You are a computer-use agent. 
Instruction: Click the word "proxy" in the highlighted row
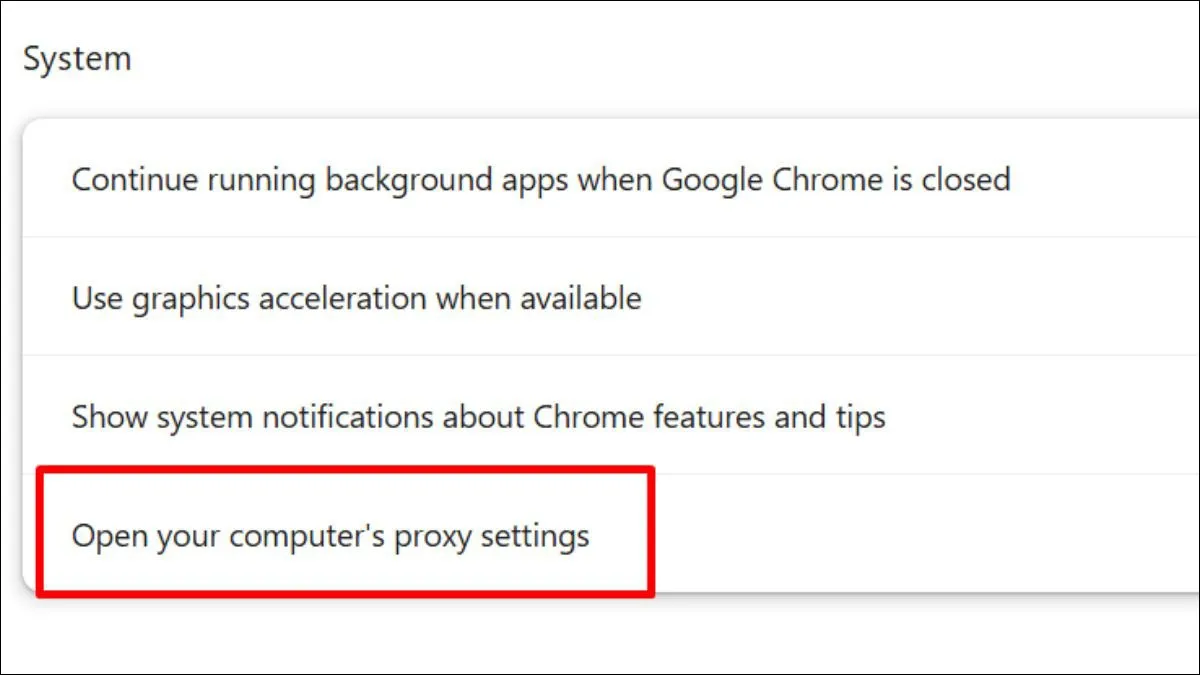click(431, 537)
